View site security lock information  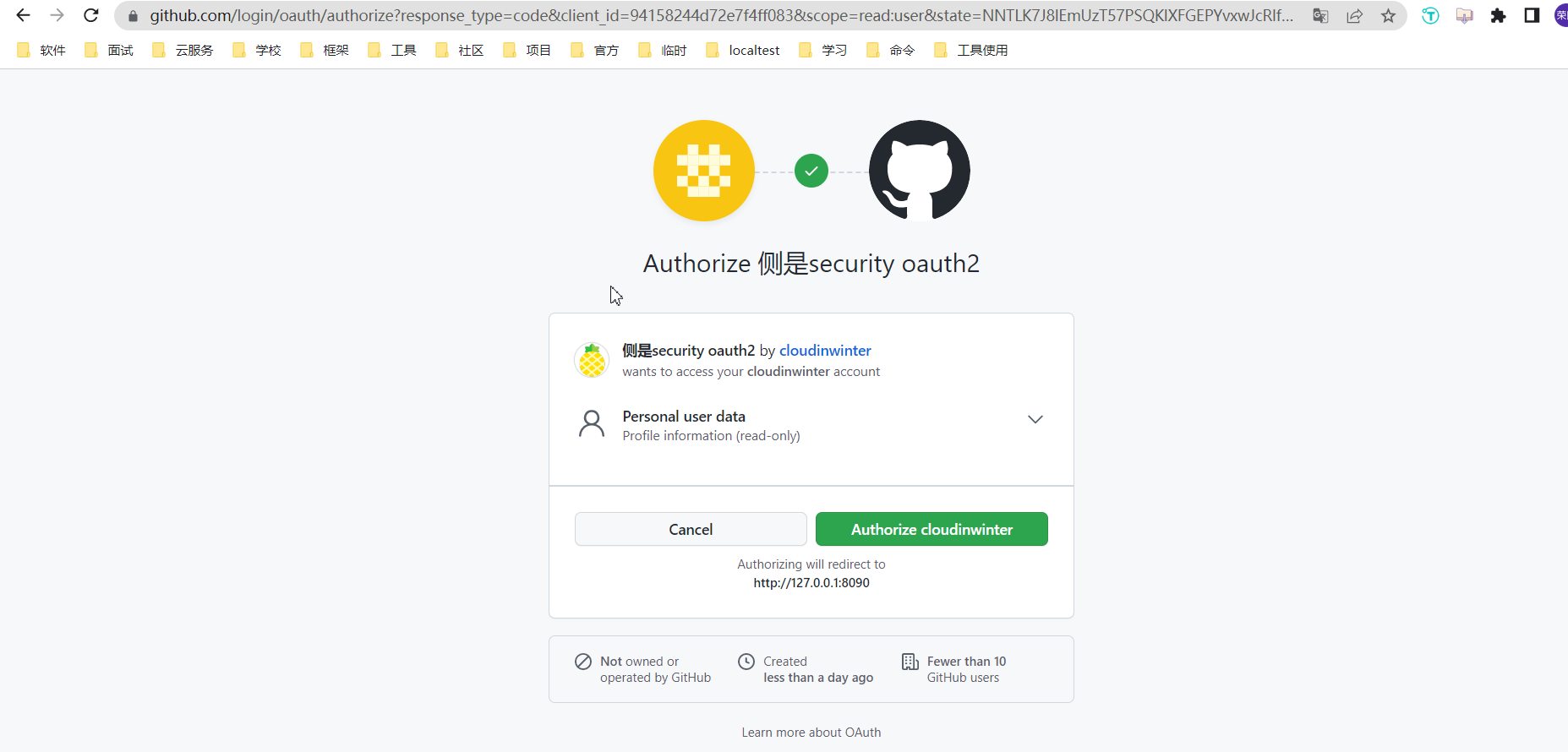(x=133, y=16)
